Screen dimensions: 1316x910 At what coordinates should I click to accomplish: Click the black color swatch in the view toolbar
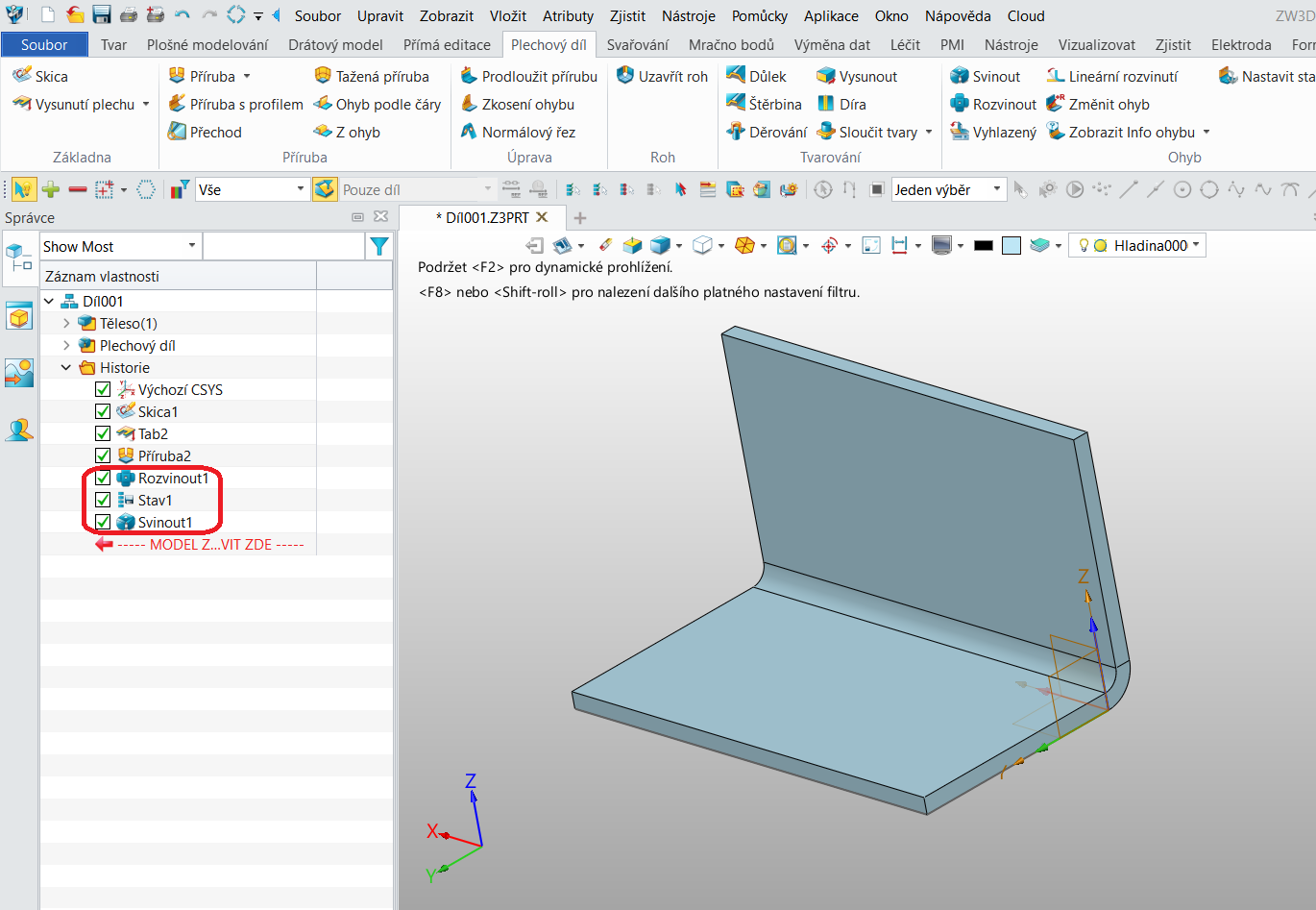(x=983, y=246)
